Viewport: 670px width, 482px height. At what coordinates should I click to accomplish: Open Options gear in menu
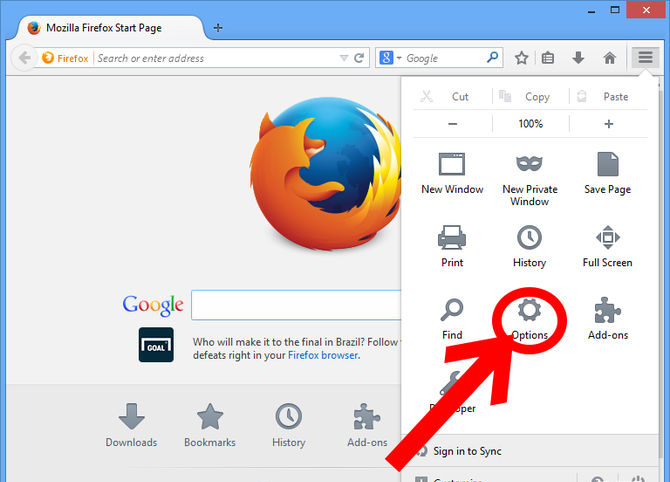(529, 319)
